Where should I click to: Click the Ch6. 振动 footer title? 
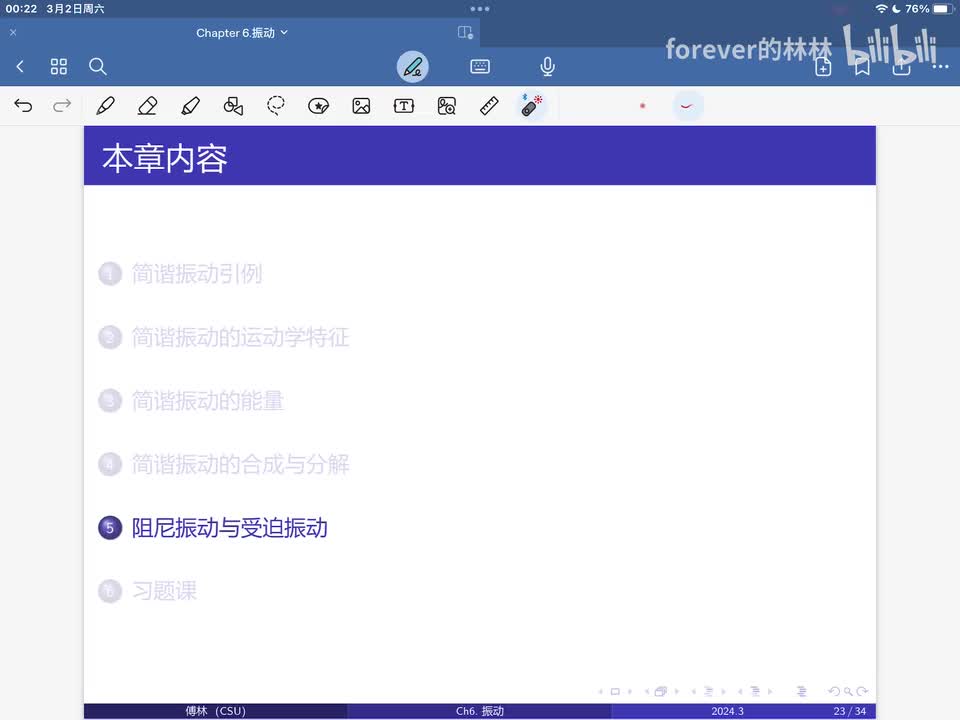point(480,711)
